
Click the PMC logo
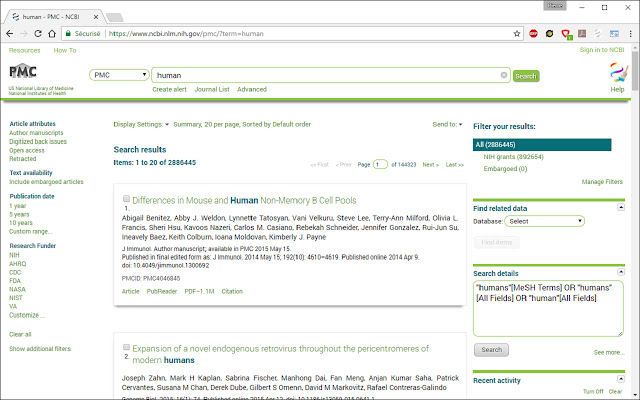click(x=23, y=72)
